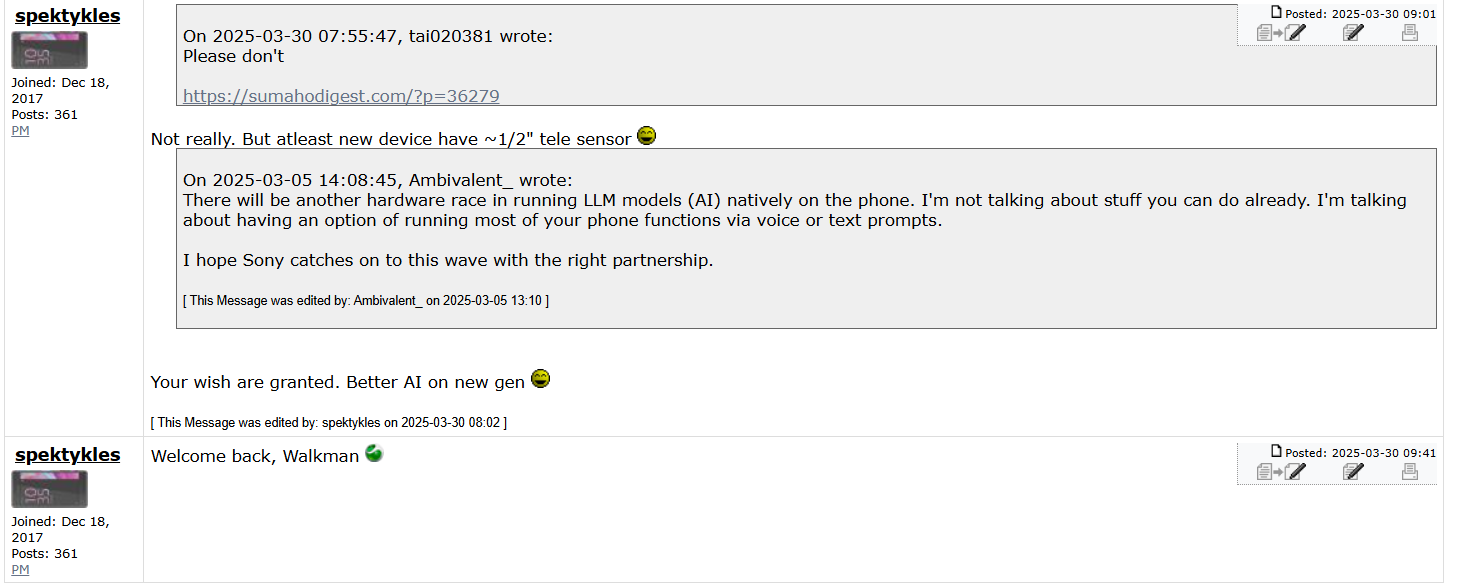This screenshot has width=1459, height=583.
Task: Open the sumahodigest.com link
Action: point(341,96)
